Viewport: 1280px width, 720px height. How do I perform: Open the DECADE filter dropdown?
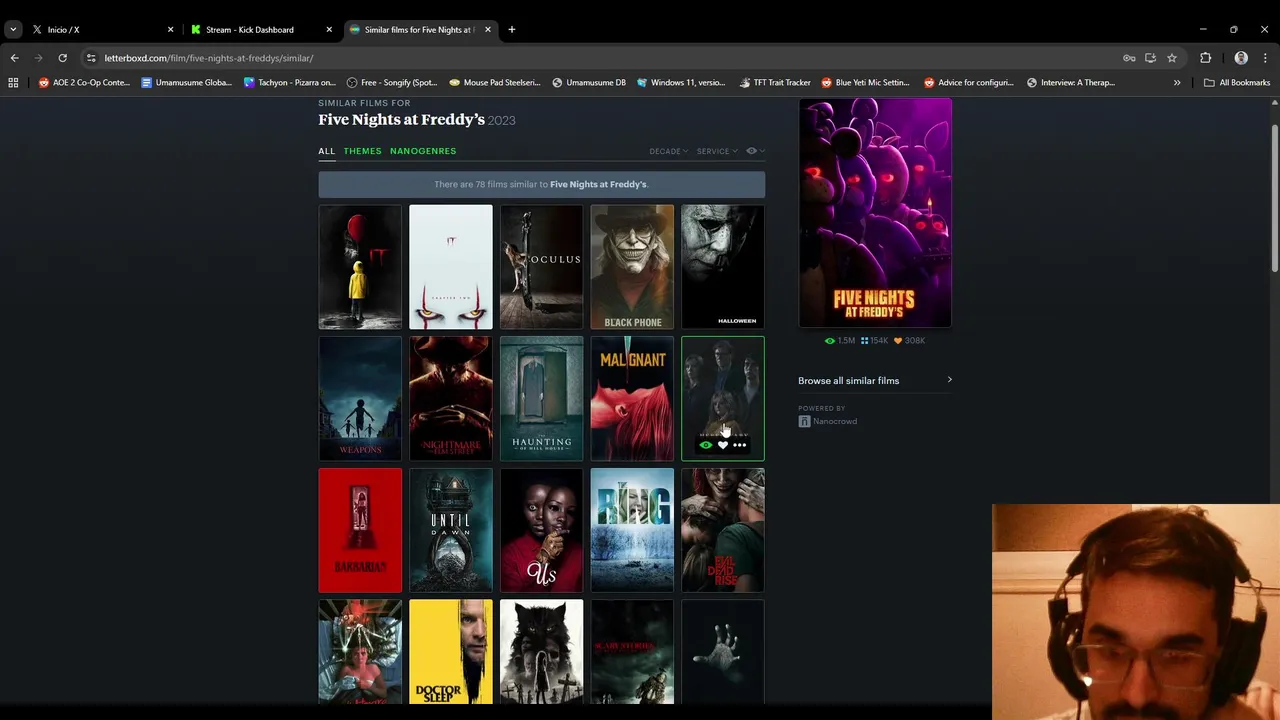pyautogui.click(x=668, y=151)
